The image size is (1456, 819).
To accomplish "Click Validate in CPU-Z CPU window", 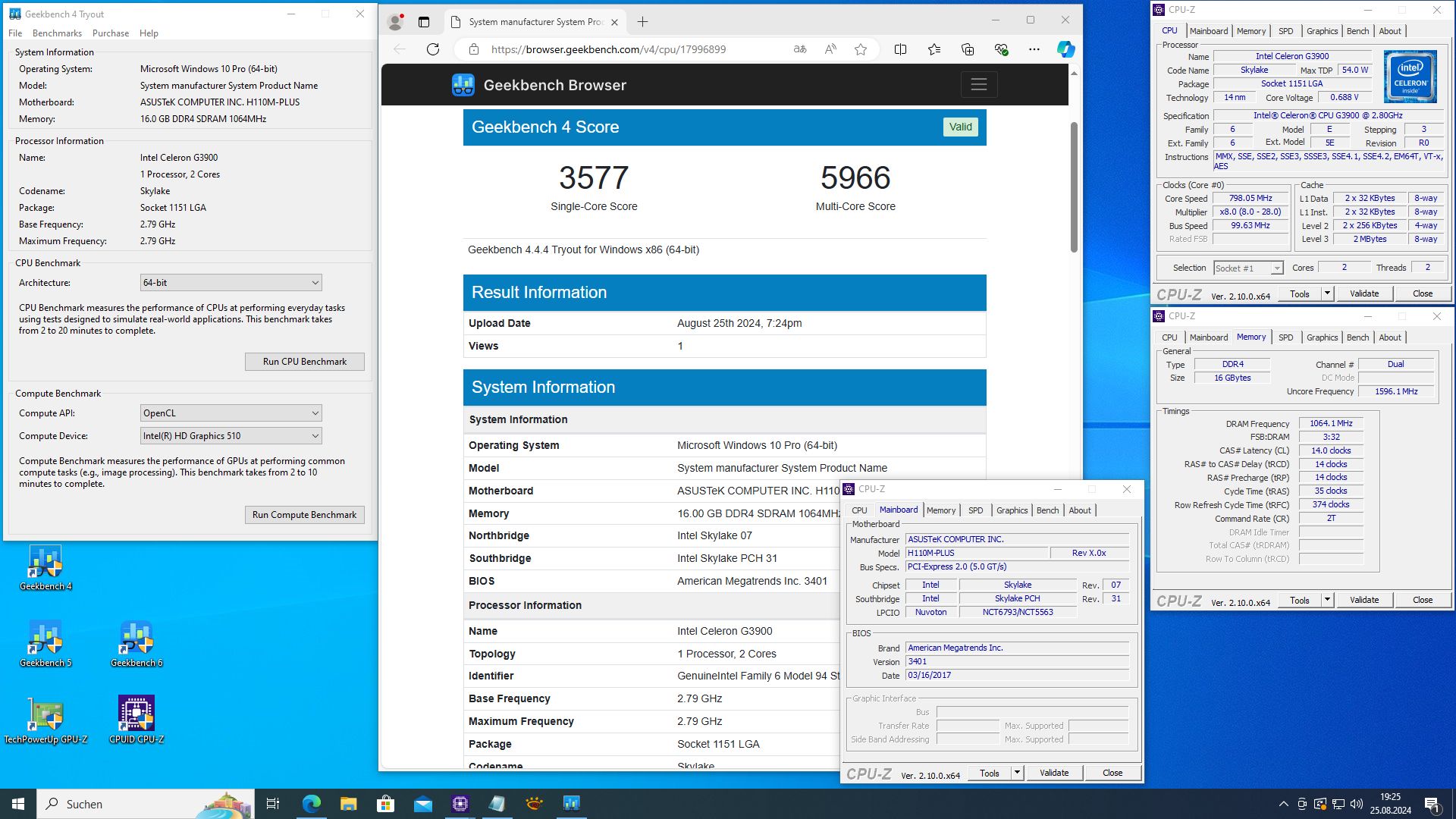I will click(x=1364, y=293).
